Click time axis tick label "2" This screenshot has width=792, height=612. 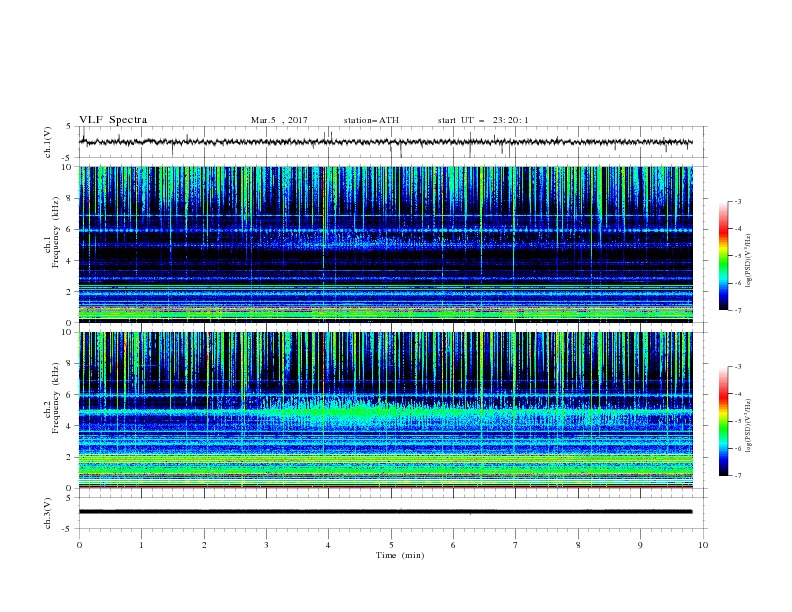[x=204, y=545]
